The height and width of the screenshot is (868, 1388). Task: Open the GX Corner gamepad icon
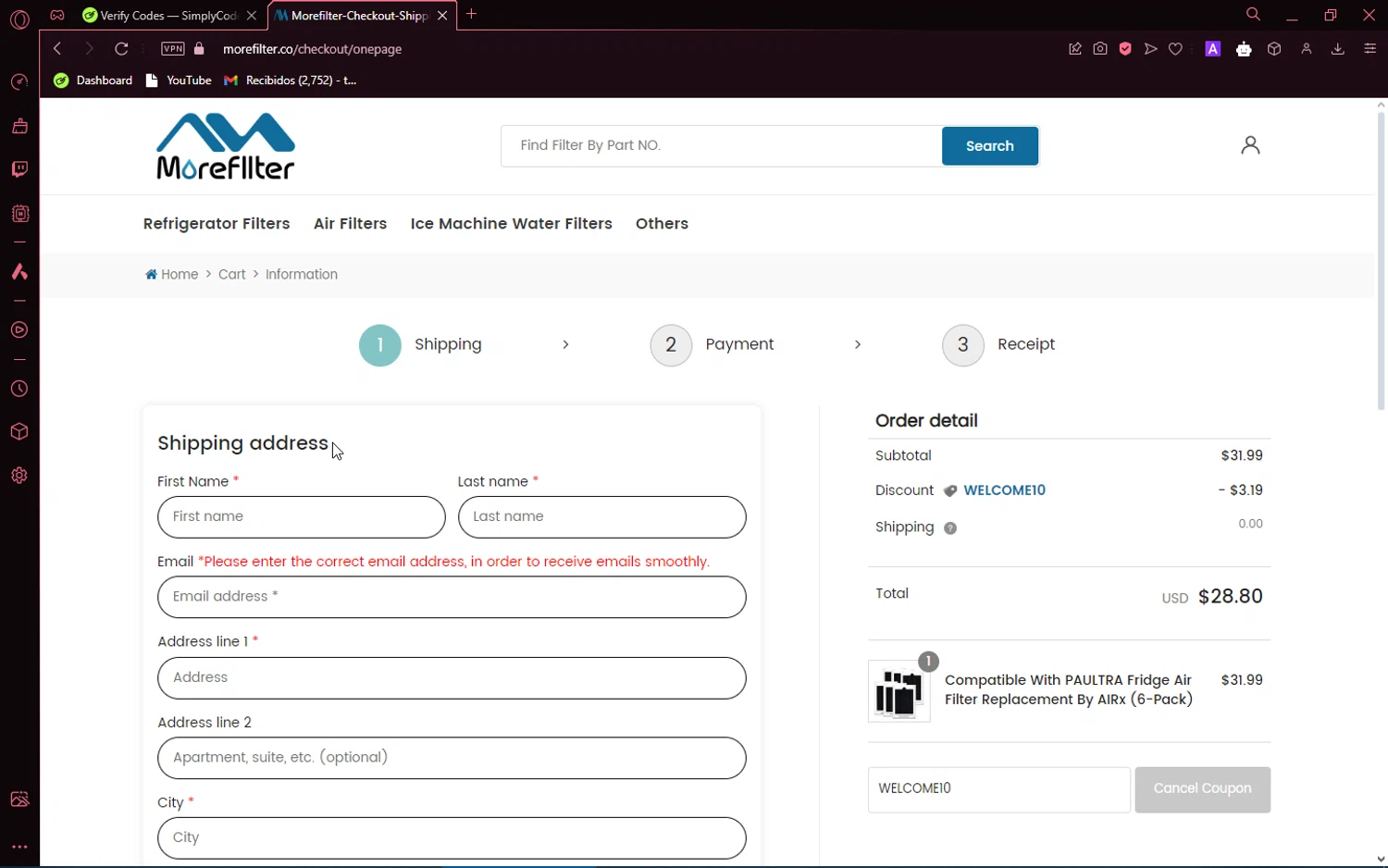pos(57,16)
